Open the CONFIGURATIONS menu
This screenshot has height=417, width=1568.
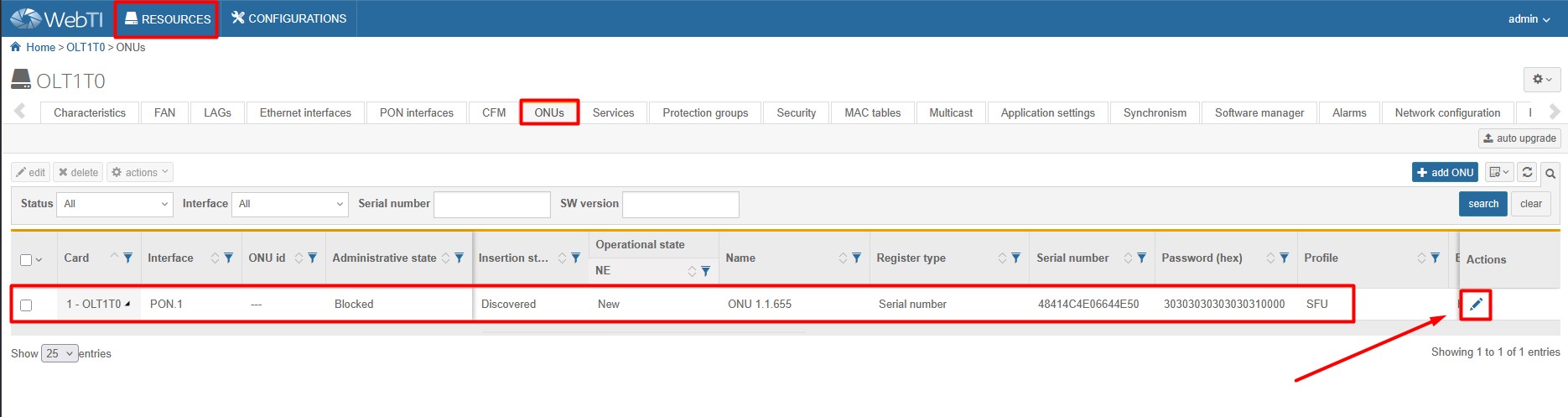click(289, 18)
